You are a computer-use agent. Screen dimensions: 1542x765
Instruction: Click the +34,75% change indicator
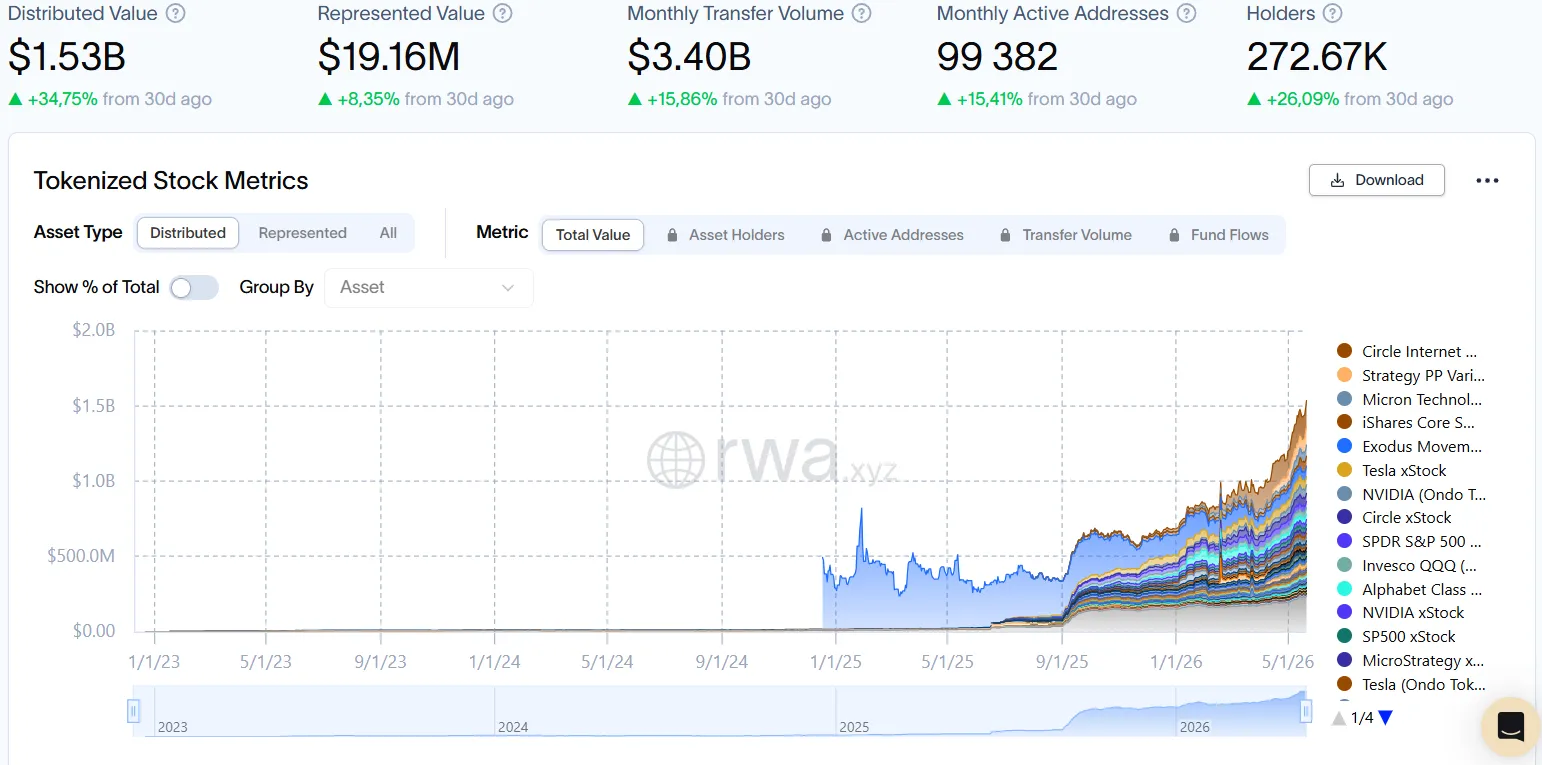(x=53, y=99)
